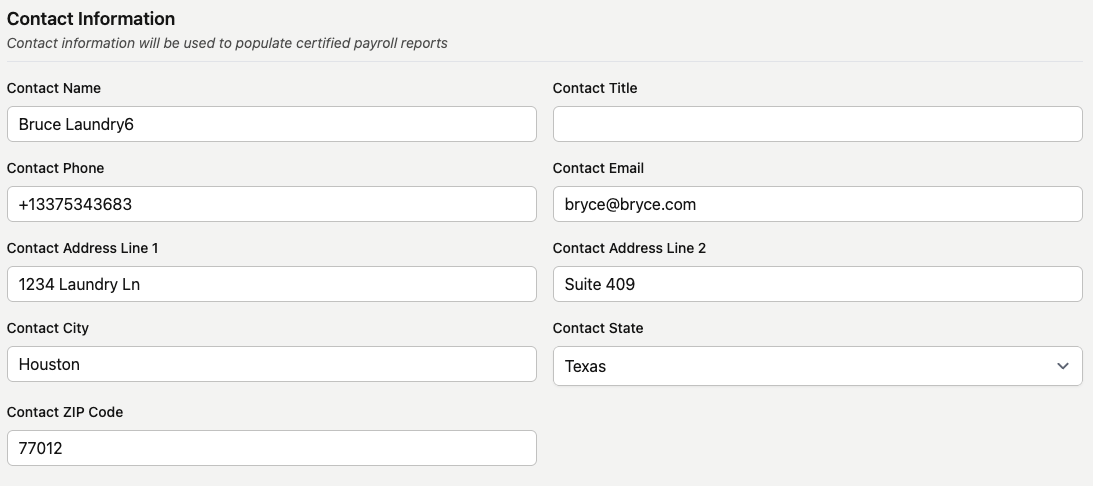
Task: Click the Contact City field showing Houston
Action: [271, 364]
